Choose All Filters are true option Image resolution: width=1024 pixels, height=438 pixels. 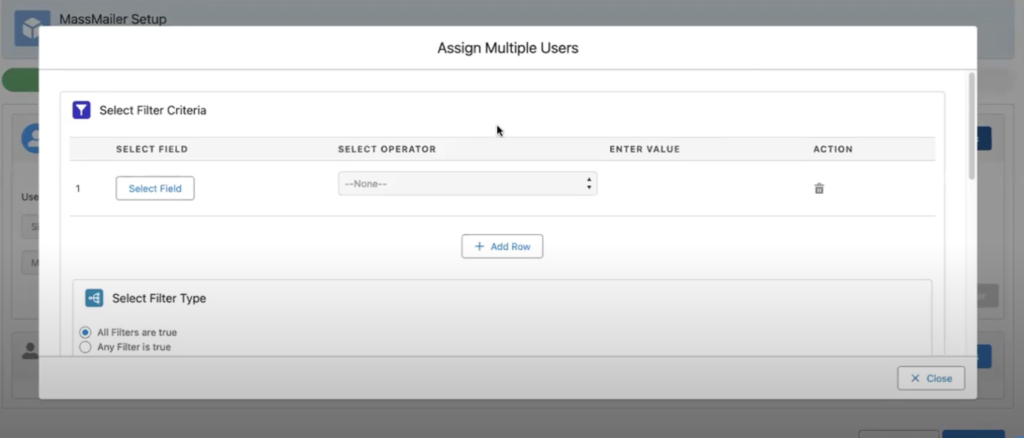pyautogui.click(x=85, y=332)
